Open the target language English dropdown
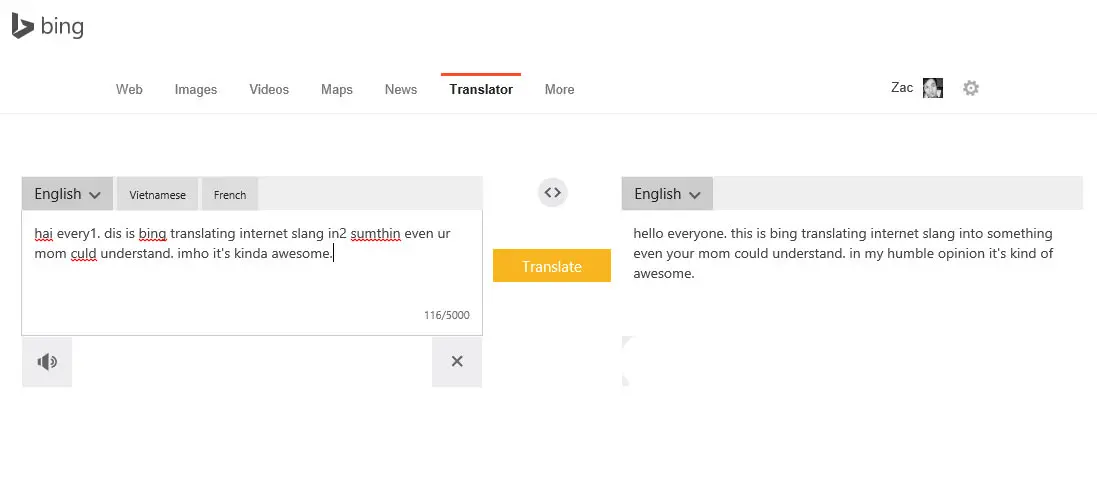The width and height of the screenshot is (1097, 502). coord(667,194)
